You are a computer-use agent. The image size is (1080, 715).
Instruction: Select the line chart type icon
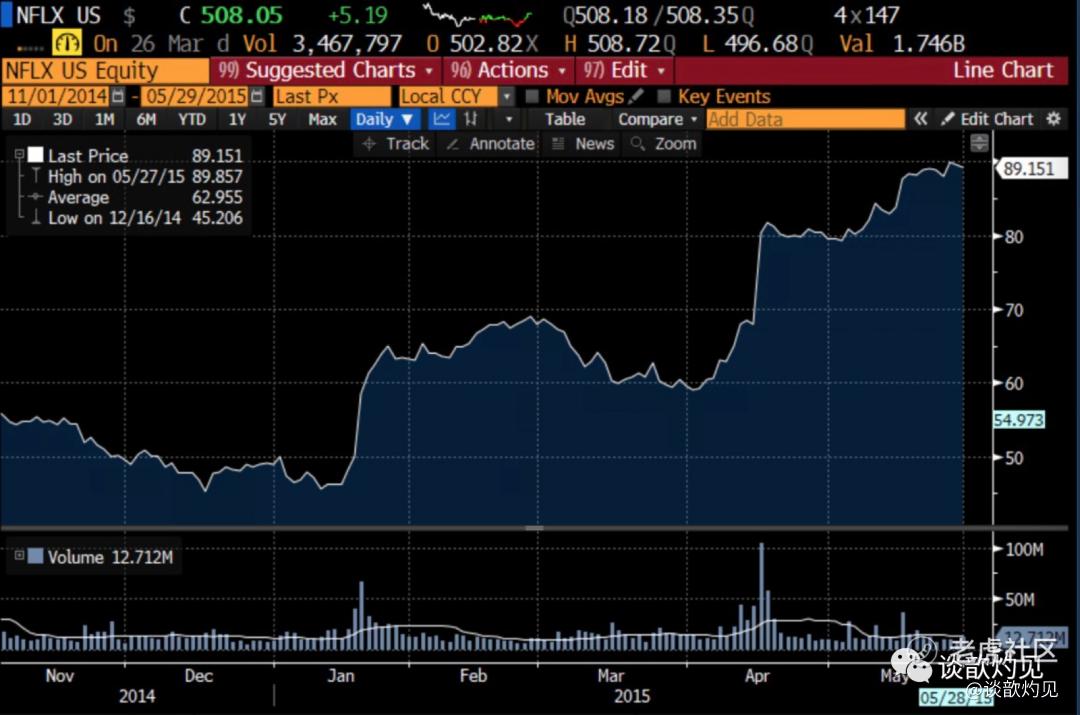coord(442,118)
